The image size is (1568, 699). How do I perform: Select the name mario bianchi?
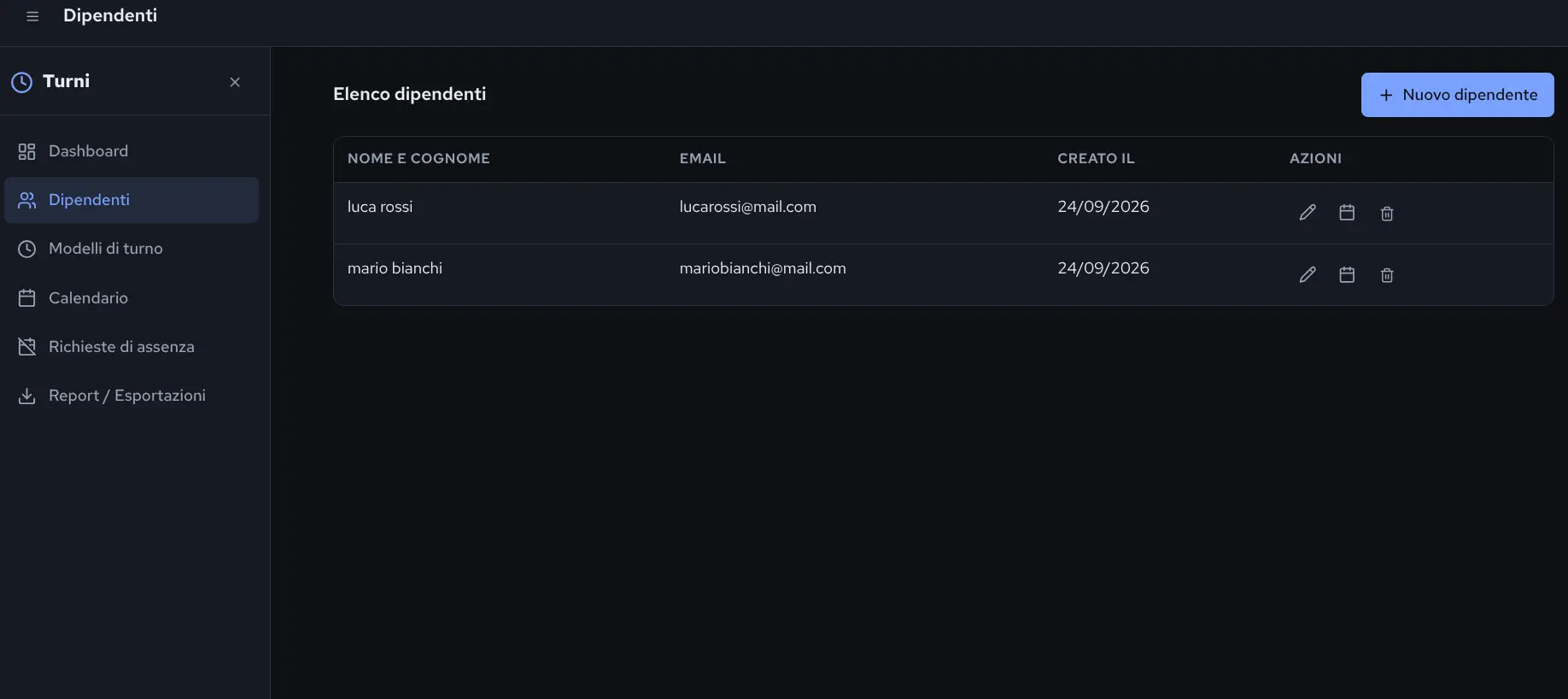pyautogui.click(x=395, y=268)
